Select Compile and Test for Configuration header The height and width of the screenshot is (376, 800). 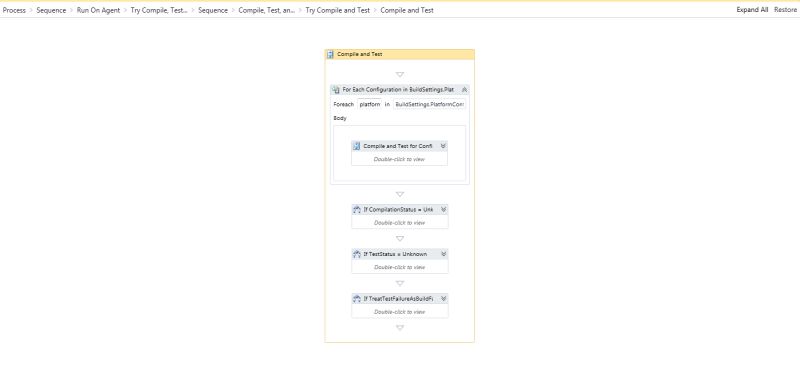[399, 146]
